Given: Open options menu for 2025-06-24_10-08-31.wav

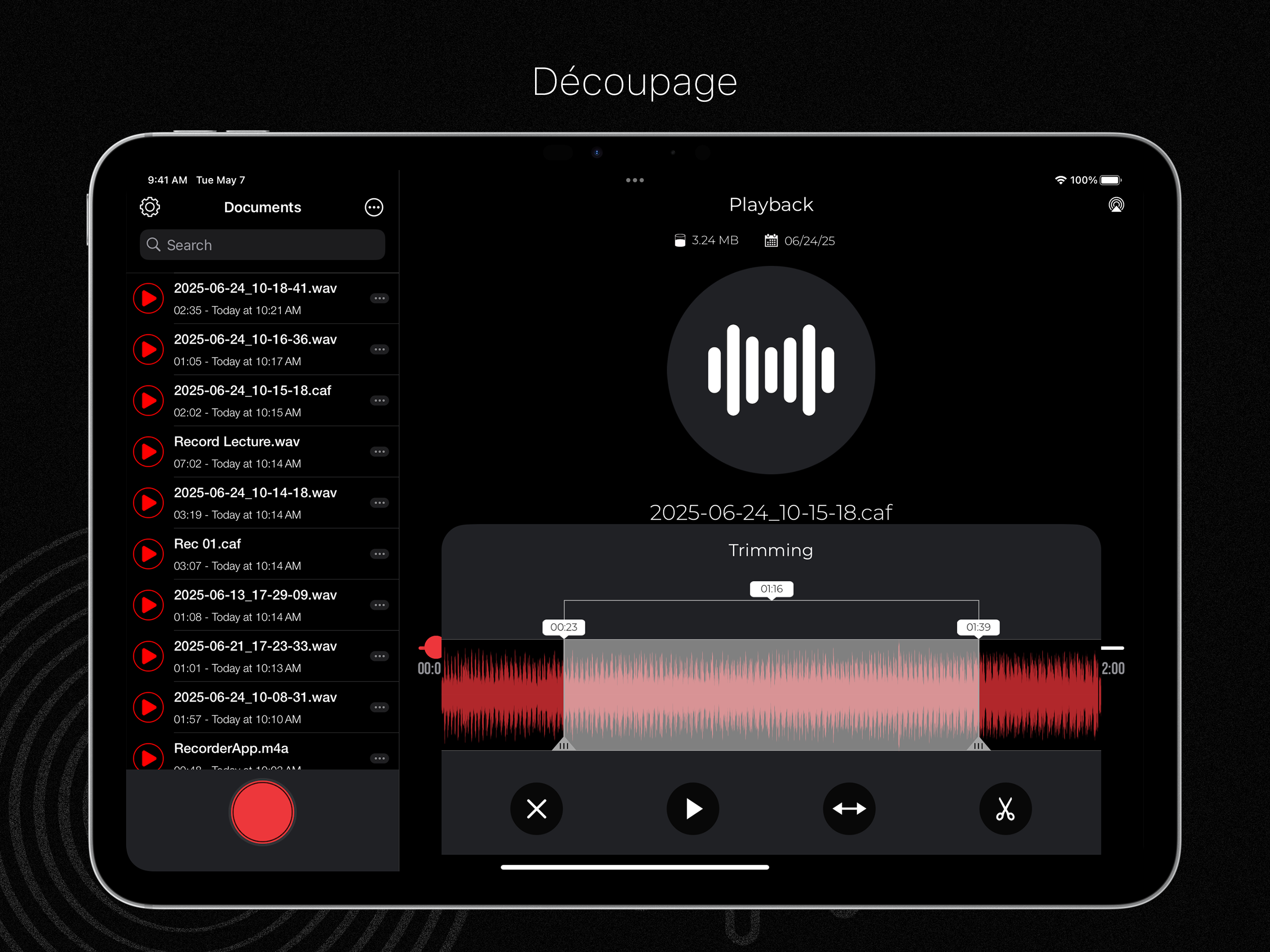Looking at the screenshot, I should (379, 707).
